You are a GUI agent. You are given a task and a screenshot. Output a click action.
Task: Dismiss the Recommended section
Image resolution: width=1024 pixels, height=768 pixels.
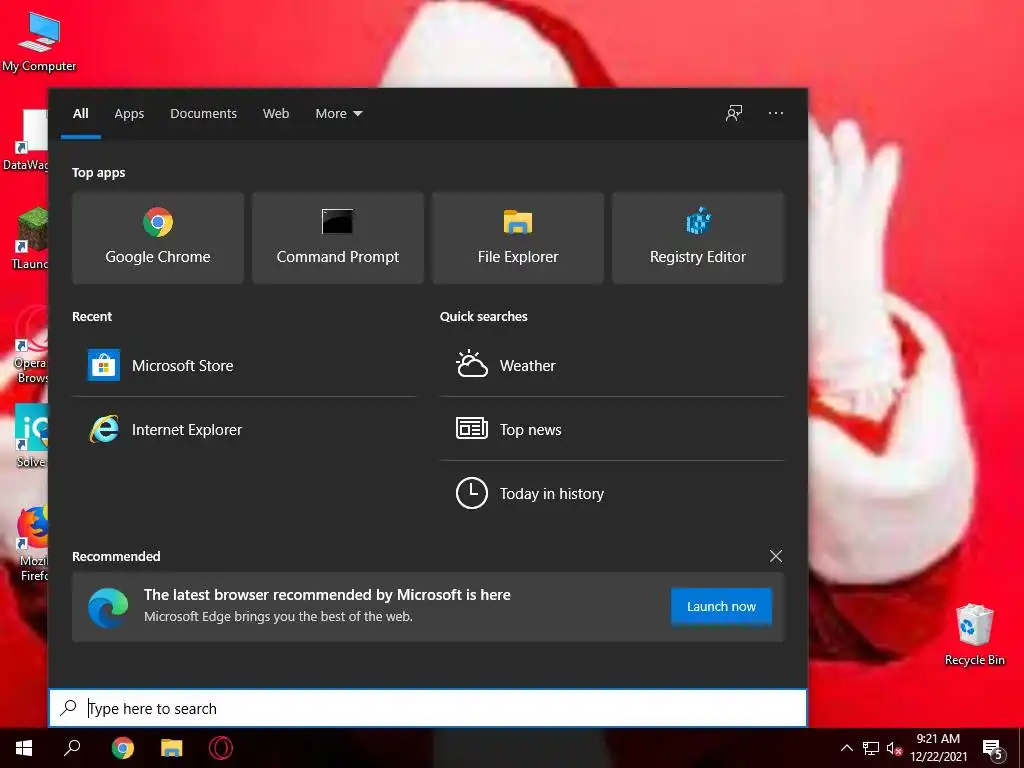[x=776, y=556]
